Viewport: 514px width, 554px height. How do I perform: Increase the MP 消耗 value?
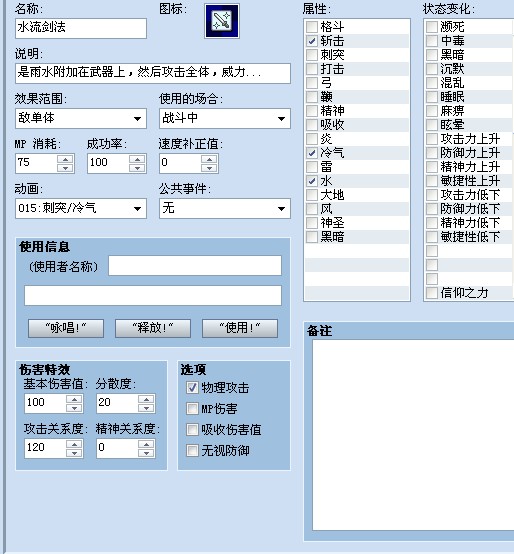[x=65, y=159]
